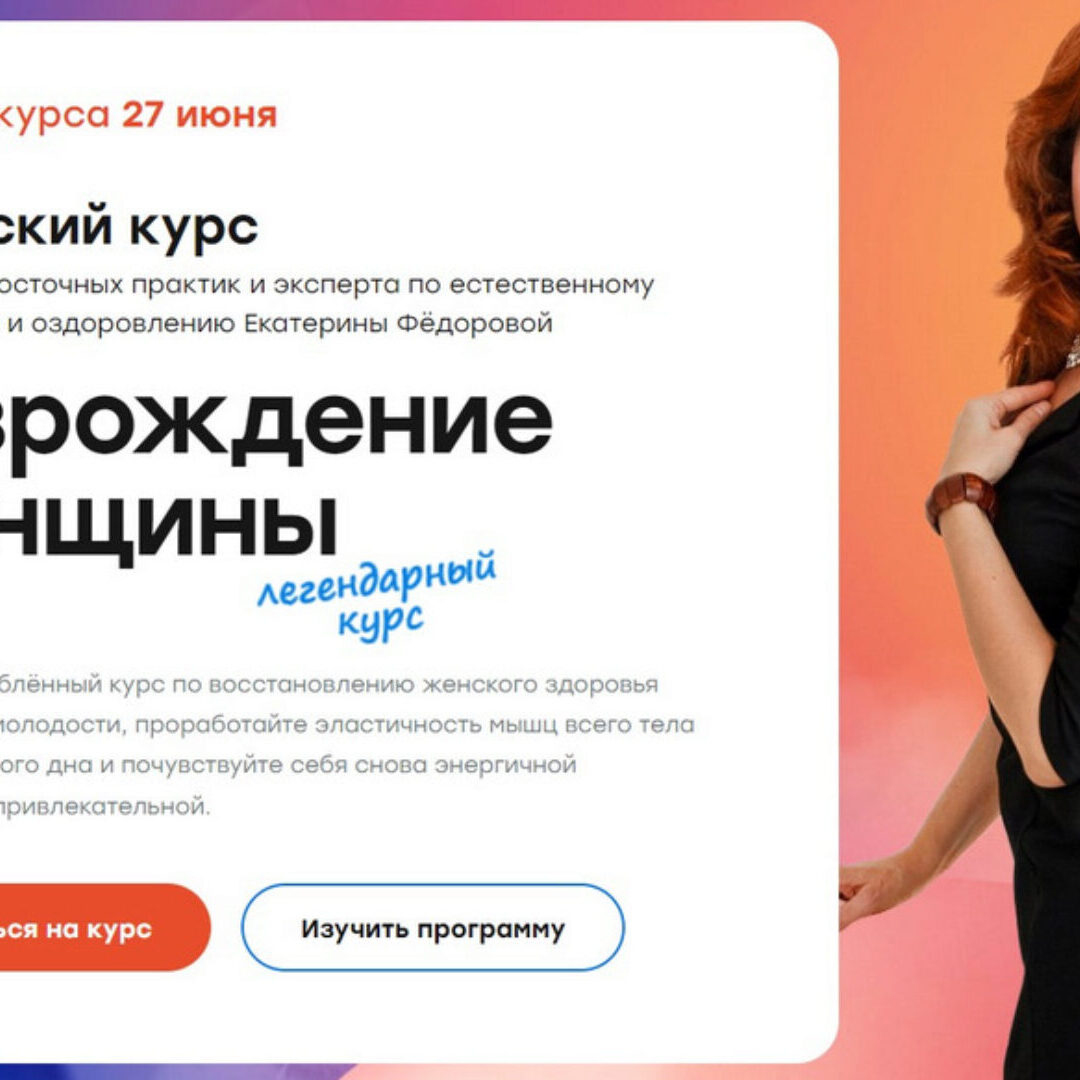
Task: Click the brown bracelet on the woman's wrist
Action: (x=962, y=501)
